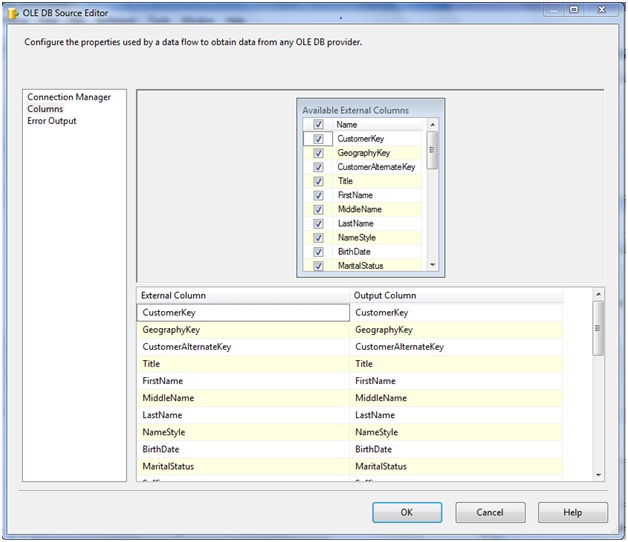Click the OLE DB Source Editor title icon

pyautogui.click(x=12, y=10)
